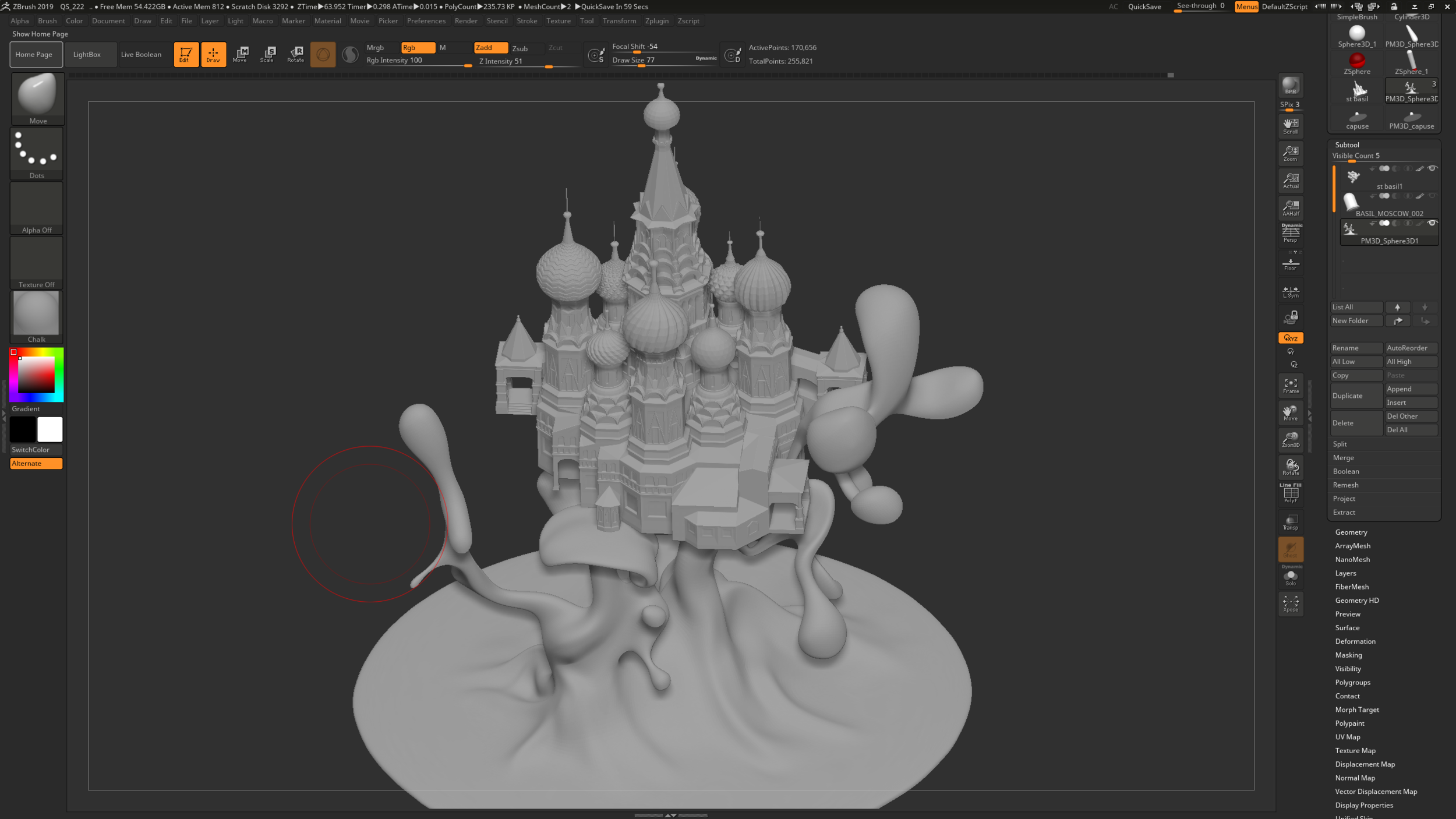Toggle Persp perspective view icon
This screenshot has width=1456, height=819.
tap(1291, 234)
